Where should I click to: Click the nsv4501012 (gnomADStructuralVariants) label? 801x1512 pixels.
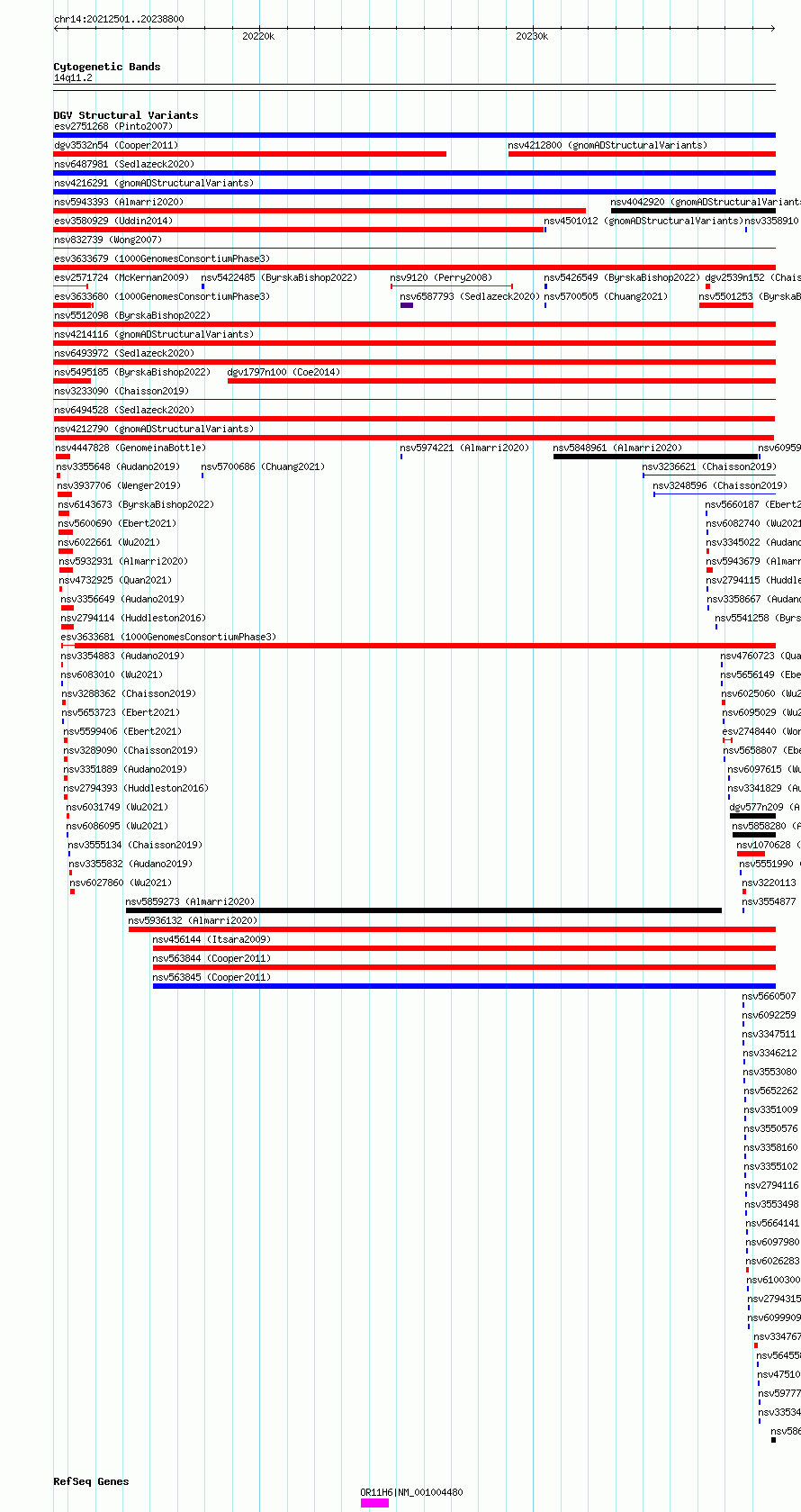pos(643,221)
